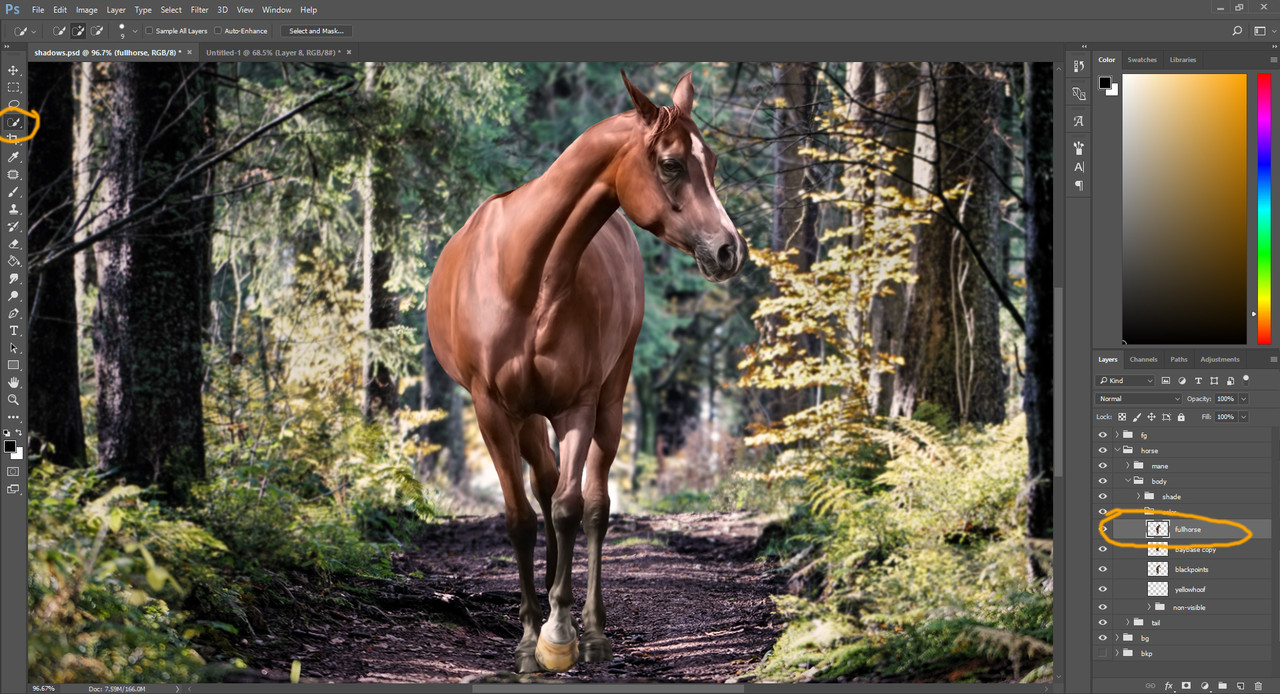The image size is (1280, 694).
Task: Delete layer with trash icon
Action: pos(1258,686)
